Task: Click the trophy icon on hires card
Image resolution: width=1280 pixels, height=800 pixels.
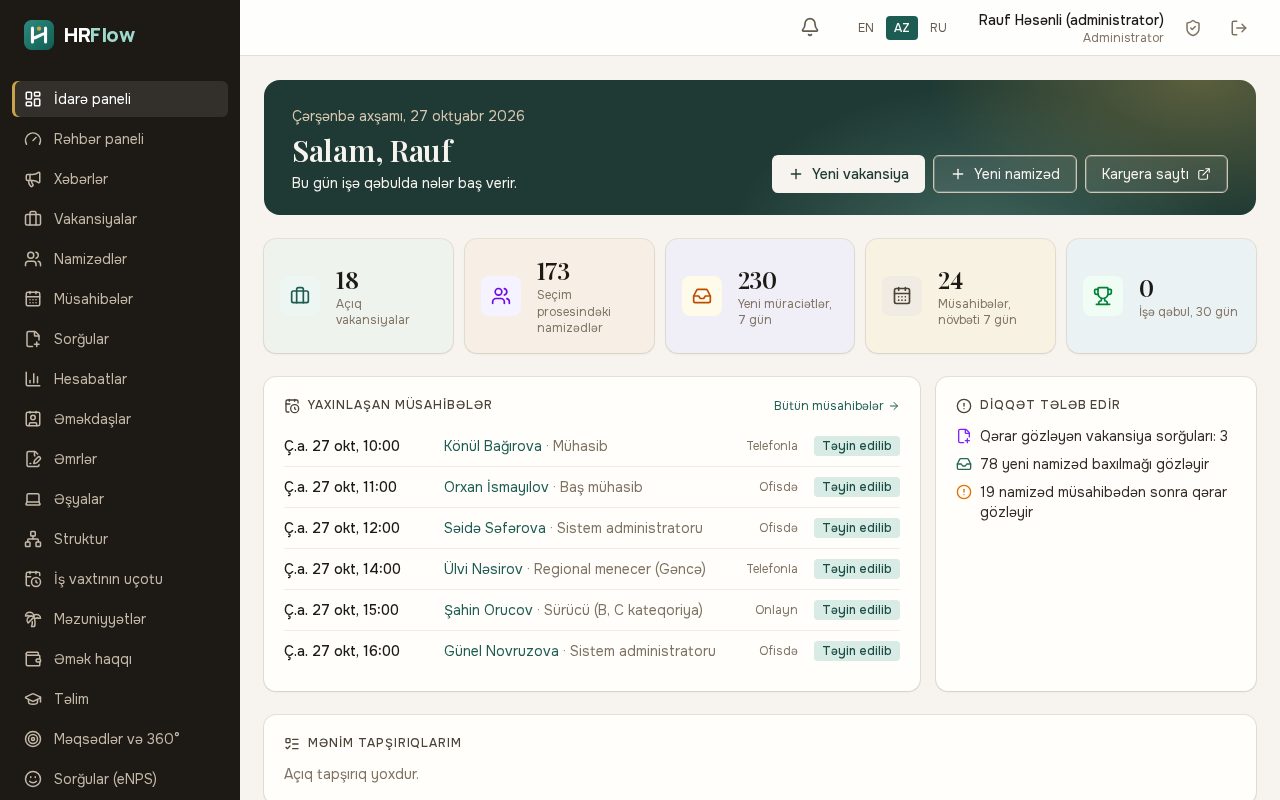Action: pos(1103,296)
